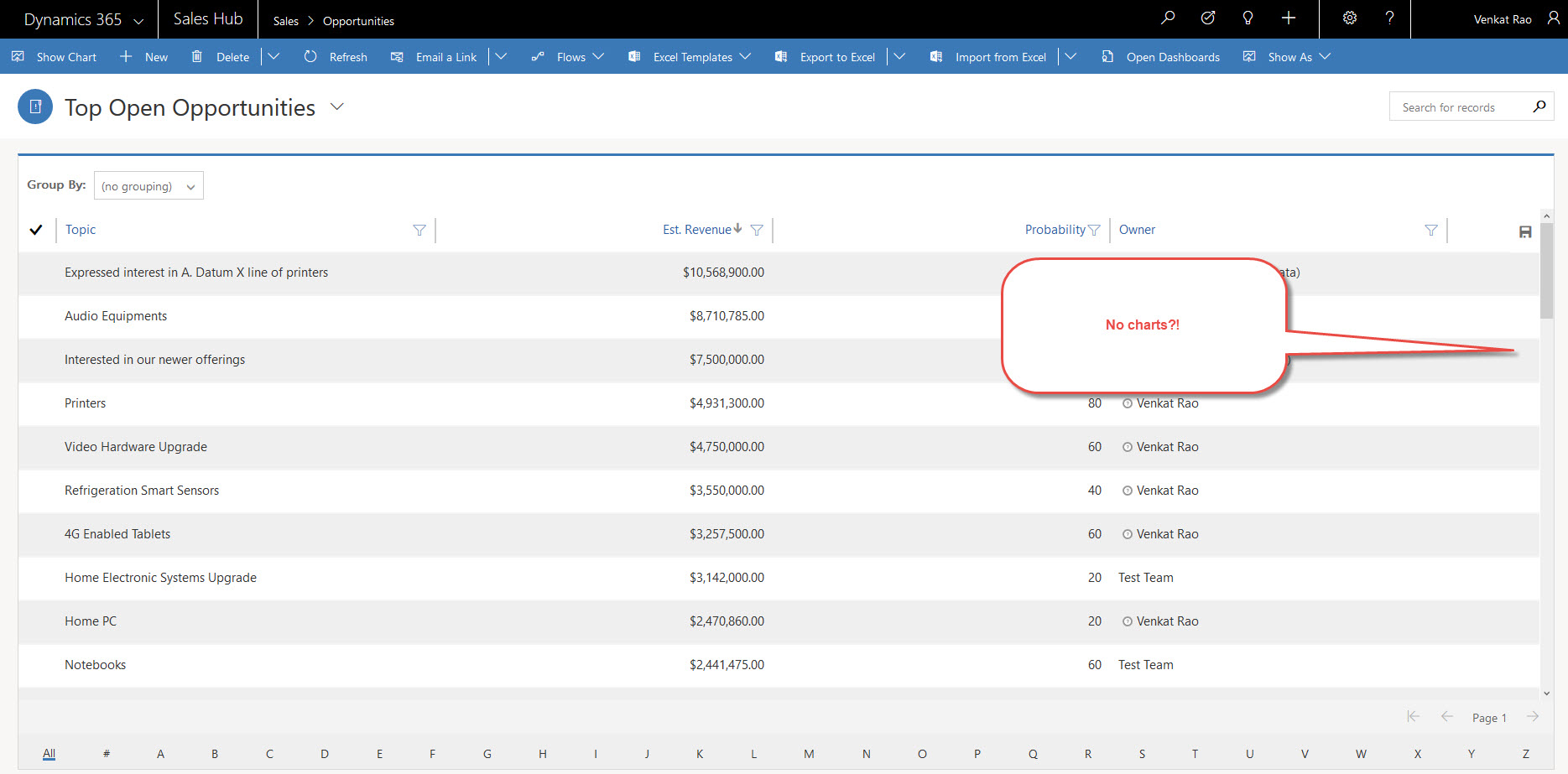Click the save icon in grid header
Image resolution: width=1568 pixels, height=774 pixels.
tap(1524, 232)
